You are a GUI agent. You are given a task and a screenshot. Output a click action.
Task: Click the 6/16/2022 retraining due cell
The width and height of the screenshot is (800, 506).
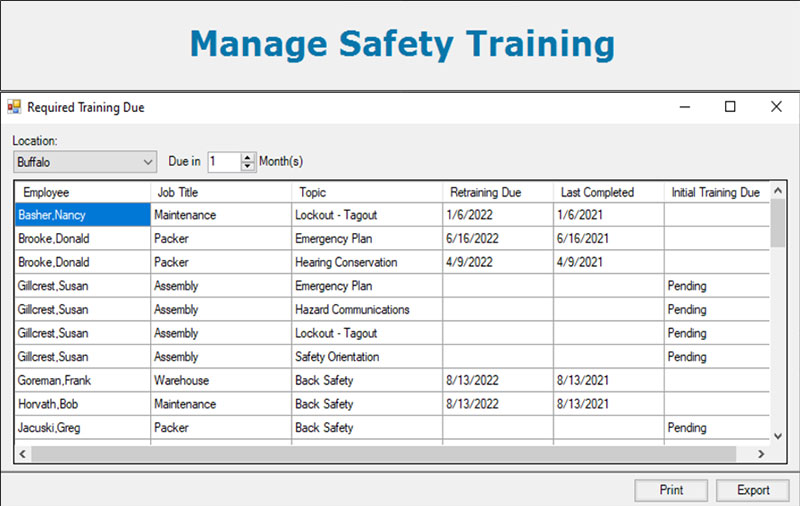pyautogui.click(x=498, y=238)
